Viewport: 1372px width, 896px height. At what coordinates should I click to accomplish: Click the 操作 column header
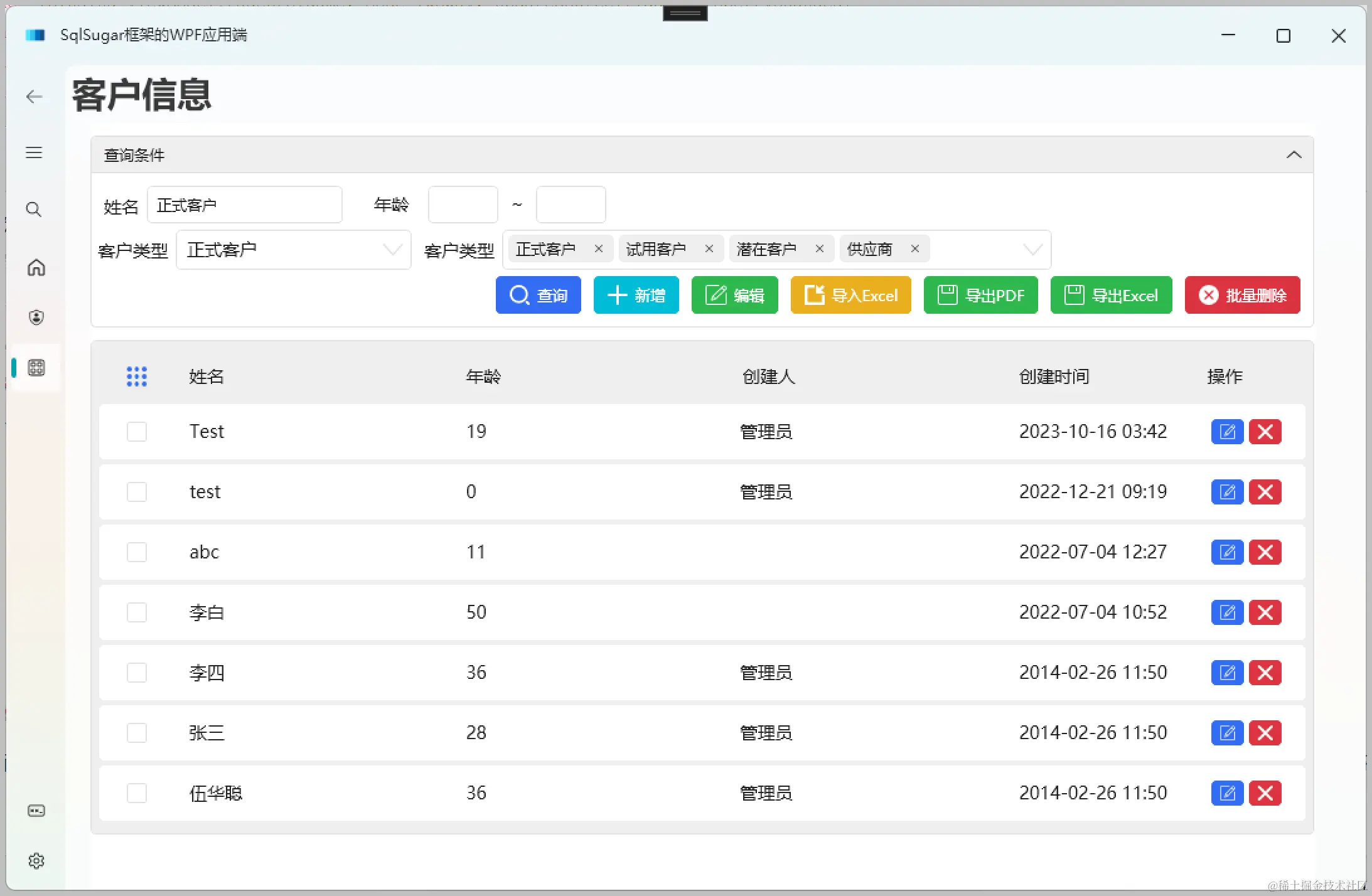coord(1225,376)
